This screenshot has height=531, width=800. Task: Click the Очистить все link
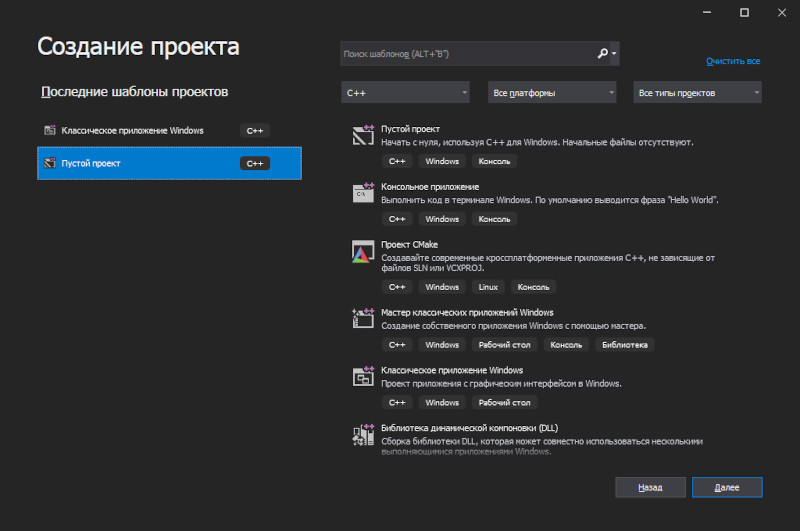click(733, 61)
